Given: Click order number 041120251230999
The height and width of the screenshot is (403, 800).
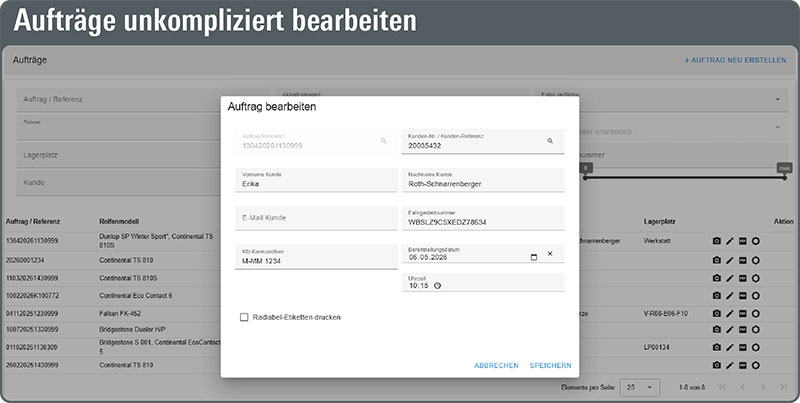Looking at the screenshot, I should tap(32, 313).
